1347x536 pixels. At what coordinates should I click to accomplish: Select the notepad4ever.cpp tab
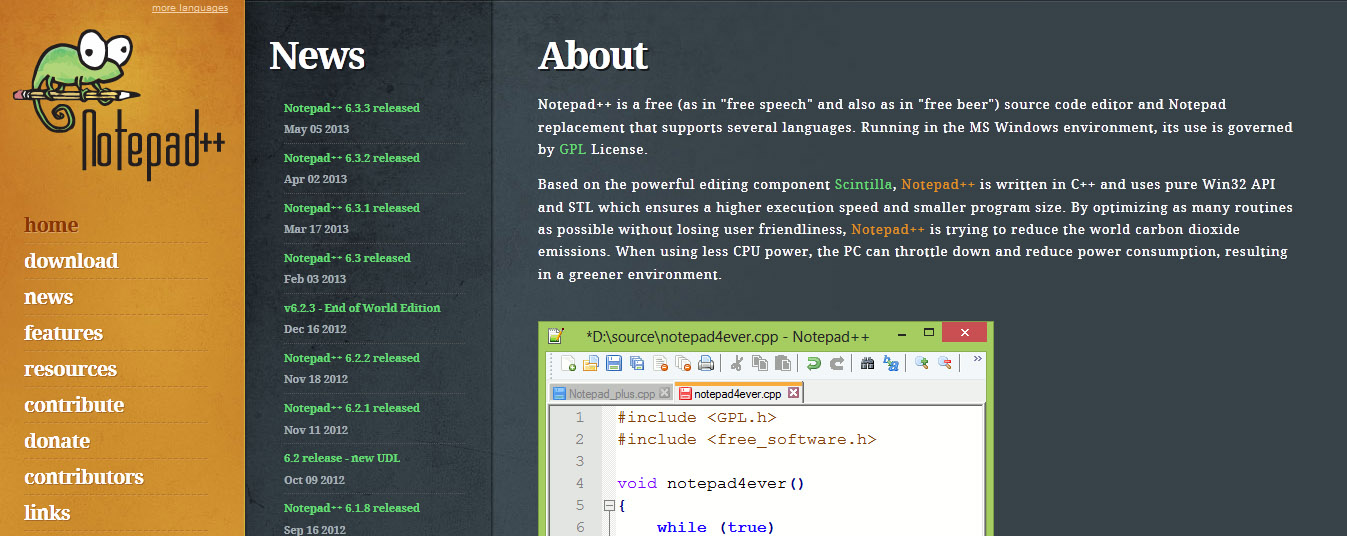click(739, 393)
